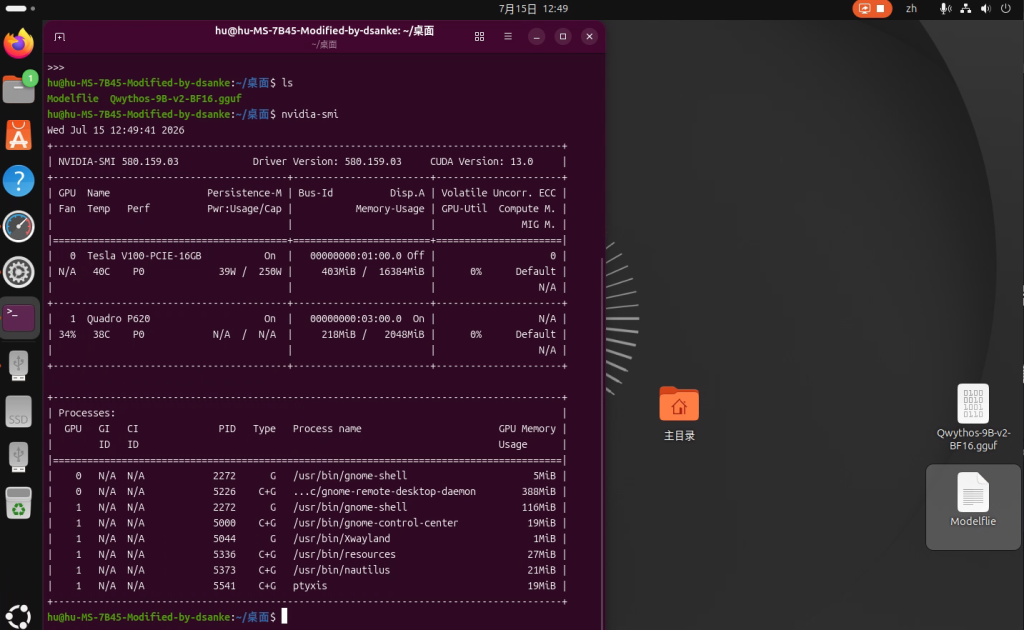Open the Trash in dock
Screen dimensions: 1024x630
click(x=18, y=503)
